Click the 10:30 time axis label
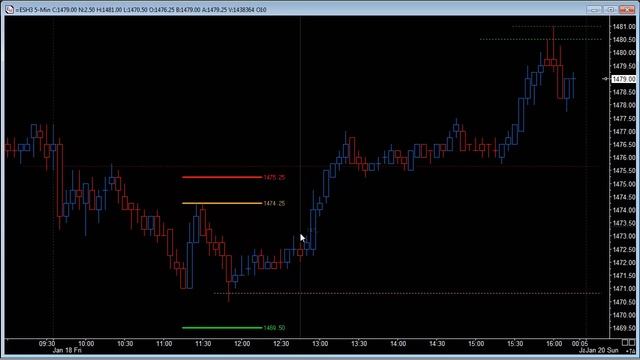 coord(125,344)
